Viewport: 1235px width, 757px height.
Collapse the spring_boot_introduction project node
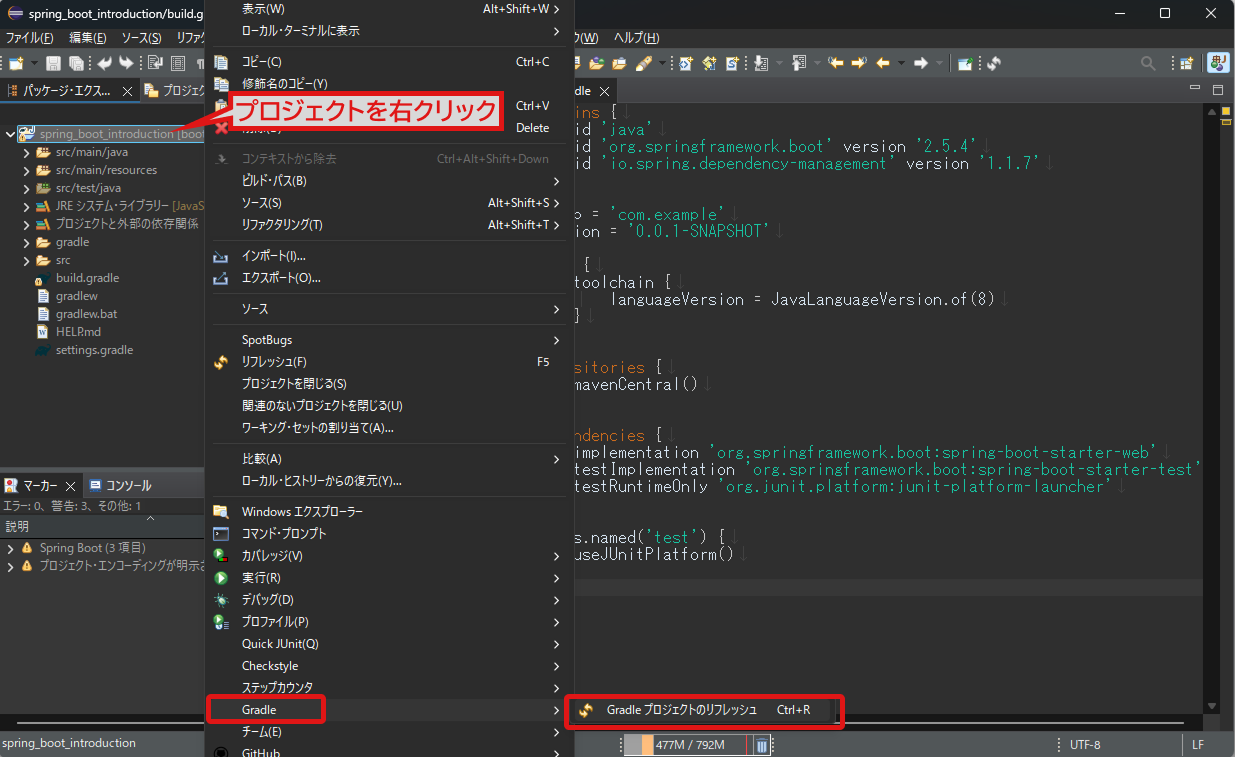(x=10, y=133)
